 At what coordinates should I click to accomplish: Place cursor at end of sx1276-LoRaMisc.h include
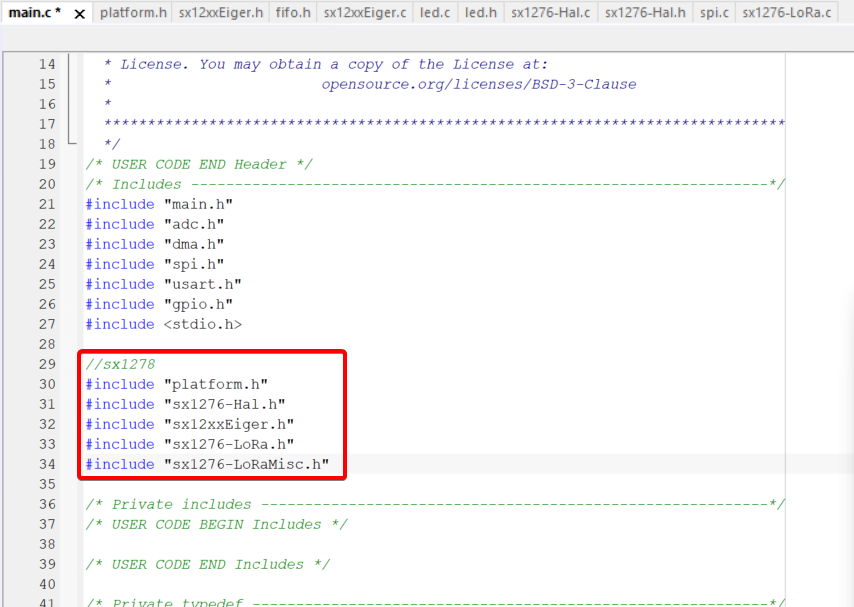(x=331, y=464)
